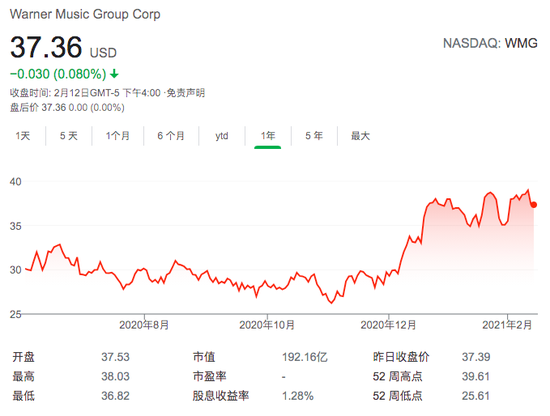Click the 2021年2月 axis label

click(x=507, y=325)
